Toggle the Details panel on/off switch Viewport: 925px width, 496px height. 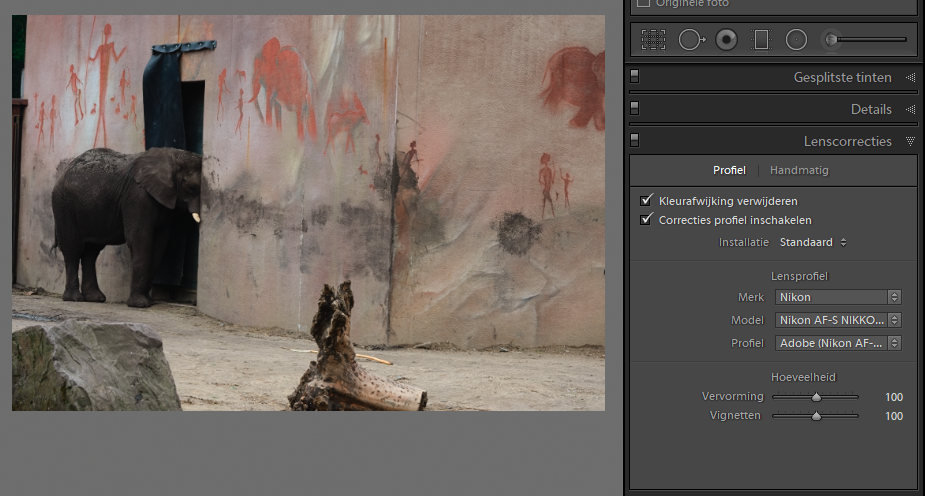[x=635, y=109]
